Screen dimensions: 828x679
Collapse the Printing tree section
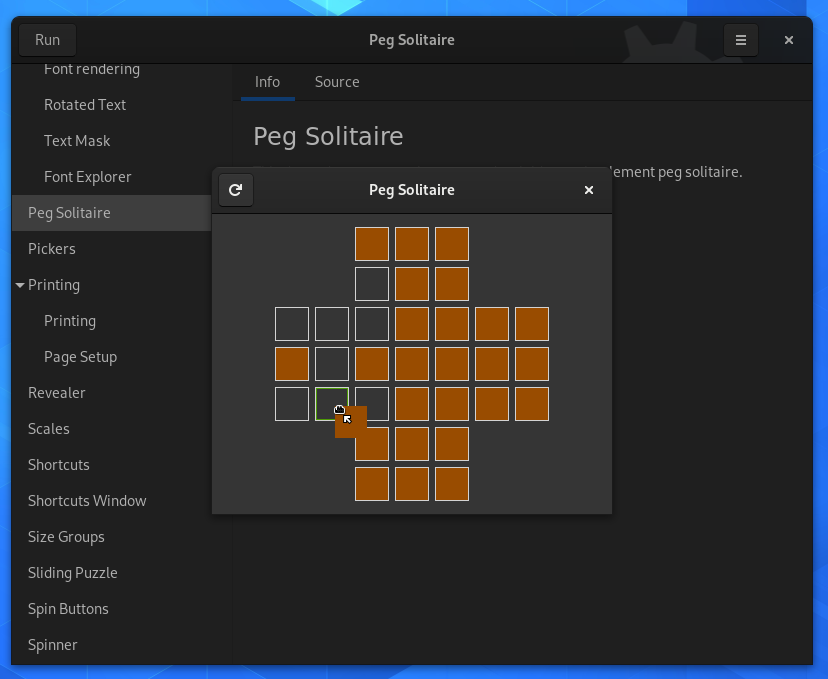[x=20, y=285]
